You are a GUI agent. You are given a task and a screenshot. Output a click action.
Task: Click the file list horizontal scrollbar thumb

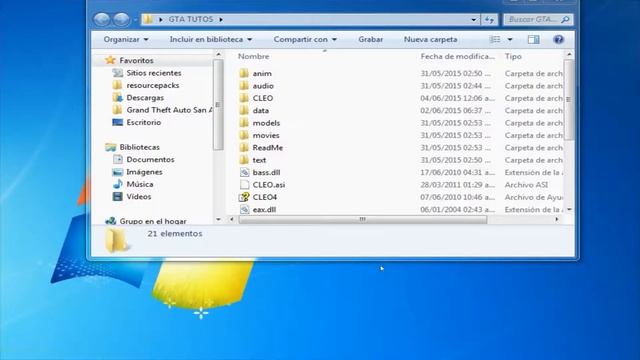click(362, 220)
